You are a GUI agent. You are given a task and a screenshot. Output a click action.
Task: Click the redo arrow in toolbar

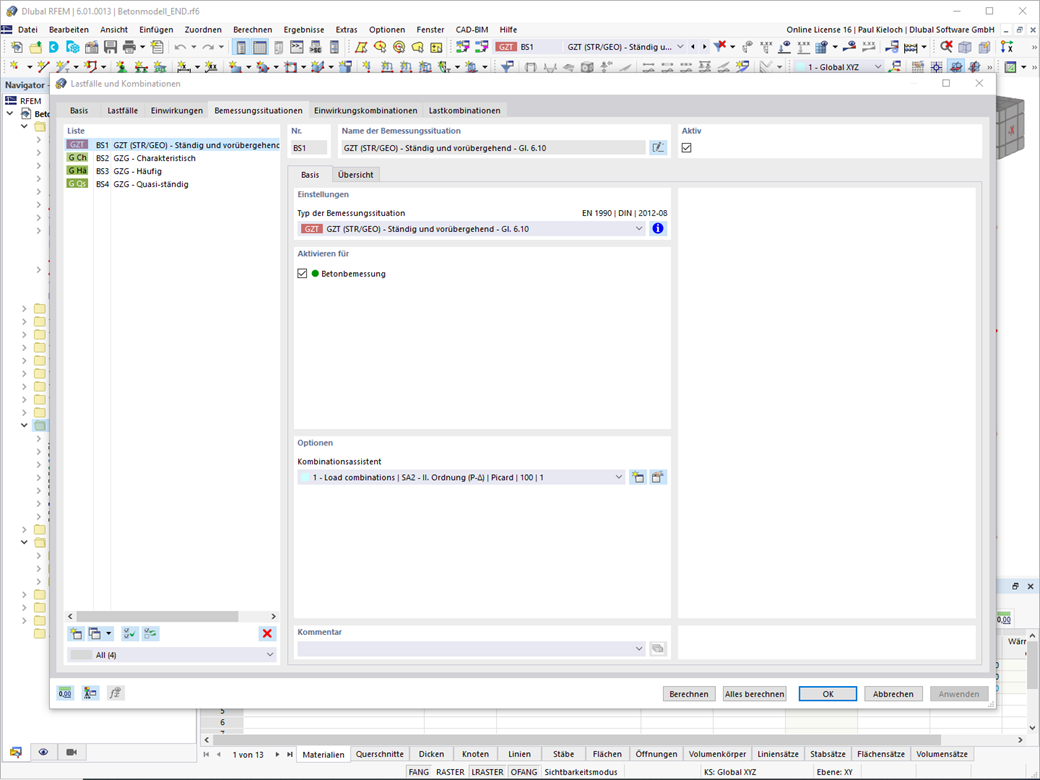click(x=208, y=47)
